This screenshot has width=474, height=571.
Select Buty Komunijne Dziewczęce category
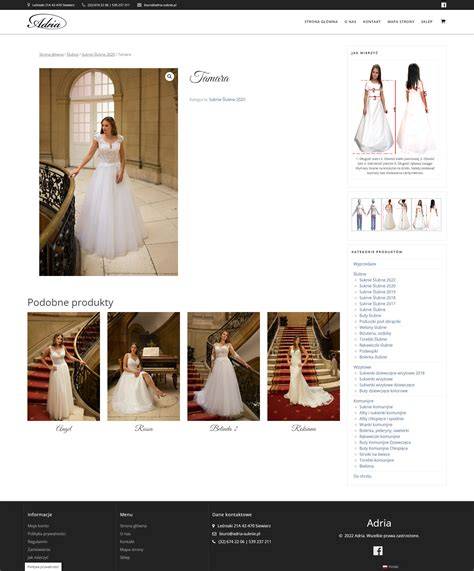click(x=385, y=442)
